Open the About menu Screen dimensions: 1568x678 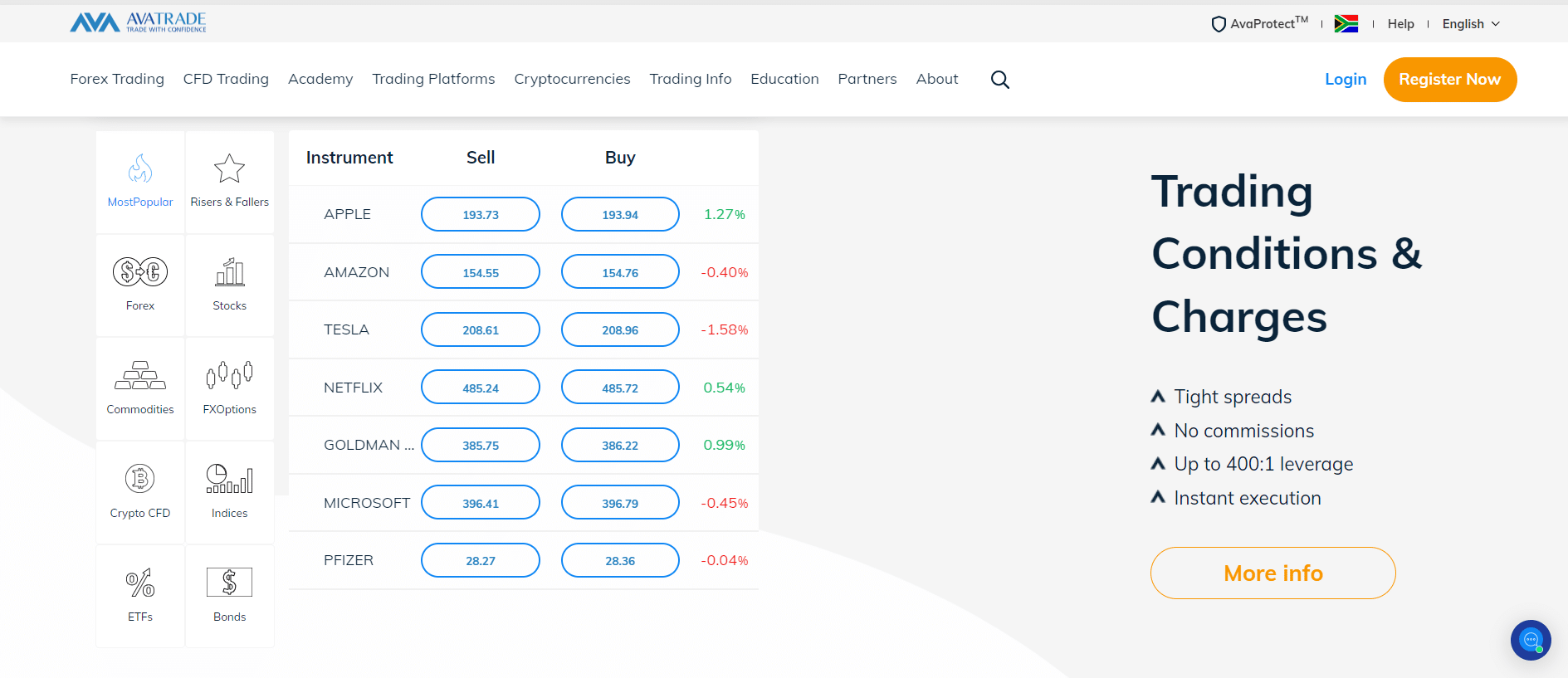(937, 79)
